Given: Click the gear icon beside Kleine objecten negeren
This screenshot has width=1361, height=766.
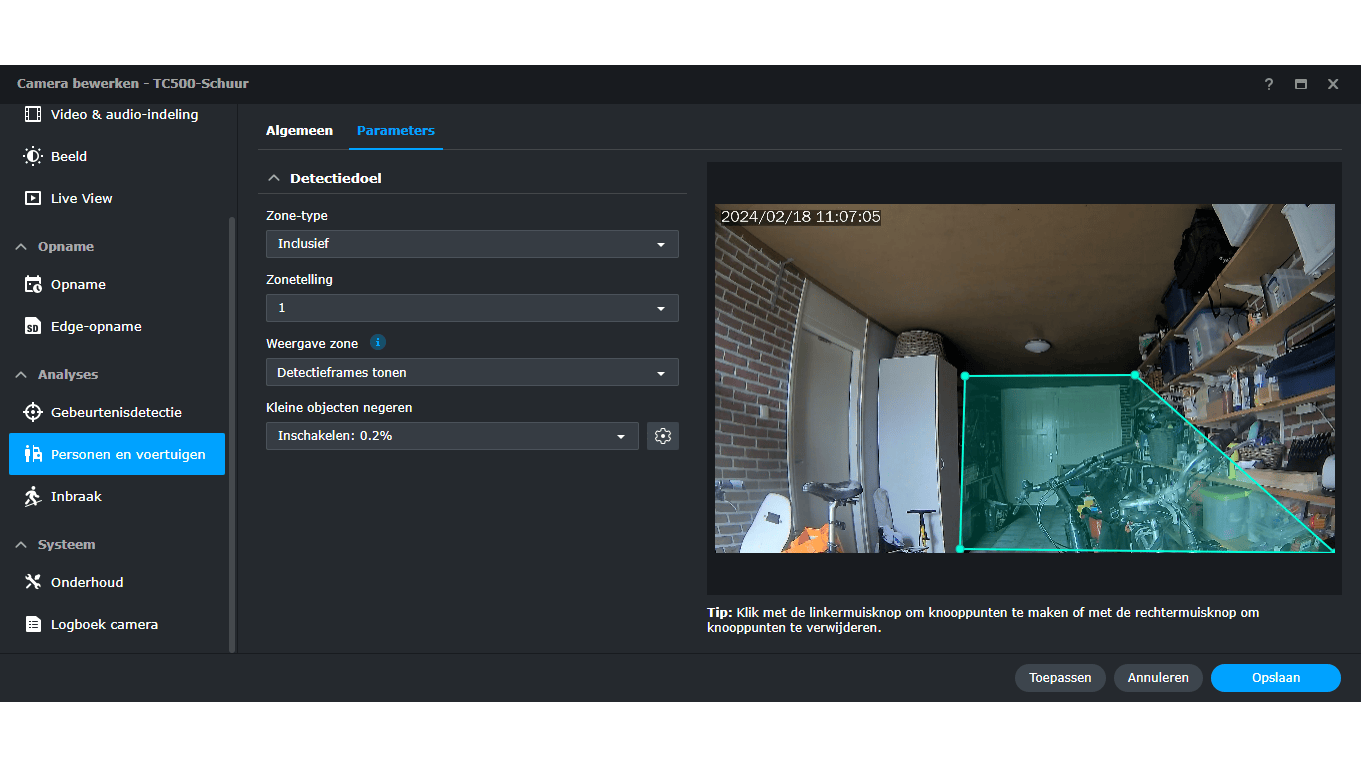Looking at the screenshot, I should pos(662,436).
